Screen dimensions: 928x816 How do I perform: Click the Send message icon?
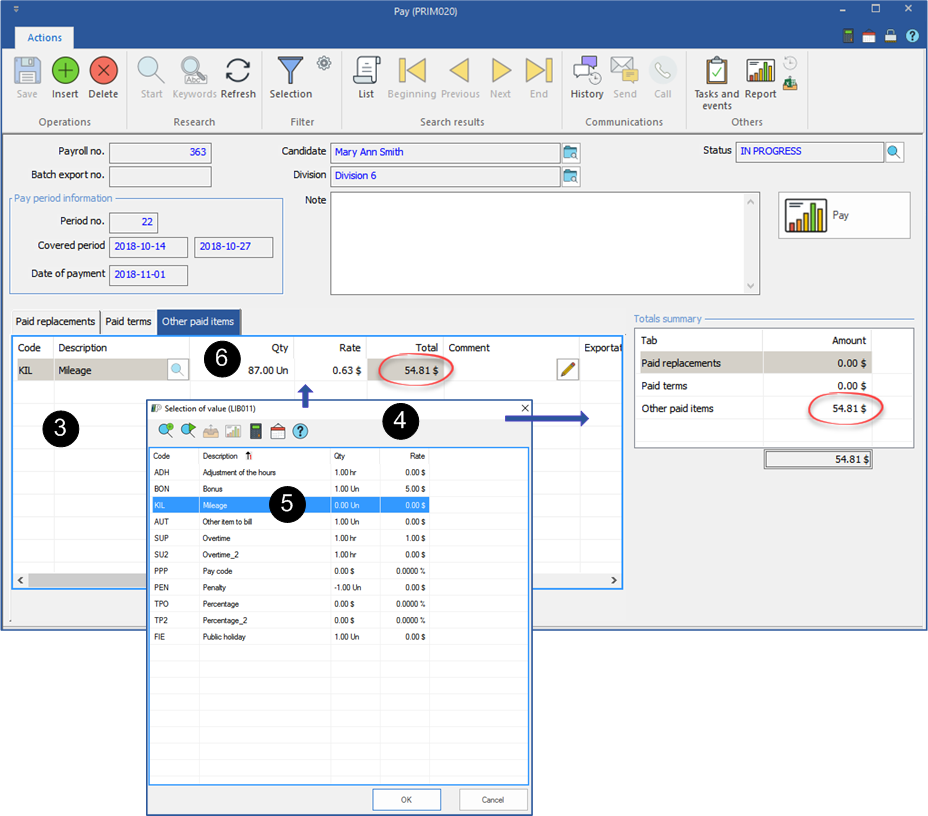624,71
